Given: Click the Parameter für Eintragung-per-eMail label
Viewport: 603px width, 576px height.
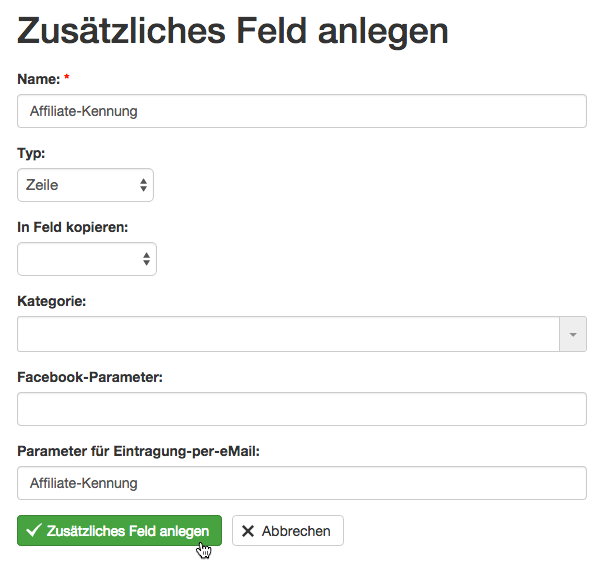Looking at the screenshot, I should pos(138,451).
